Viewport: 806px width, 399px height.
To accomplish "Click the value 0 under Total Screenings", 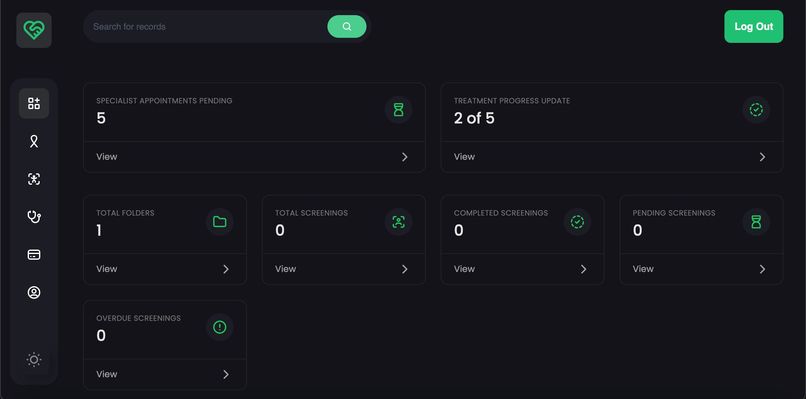I will 280,230.
